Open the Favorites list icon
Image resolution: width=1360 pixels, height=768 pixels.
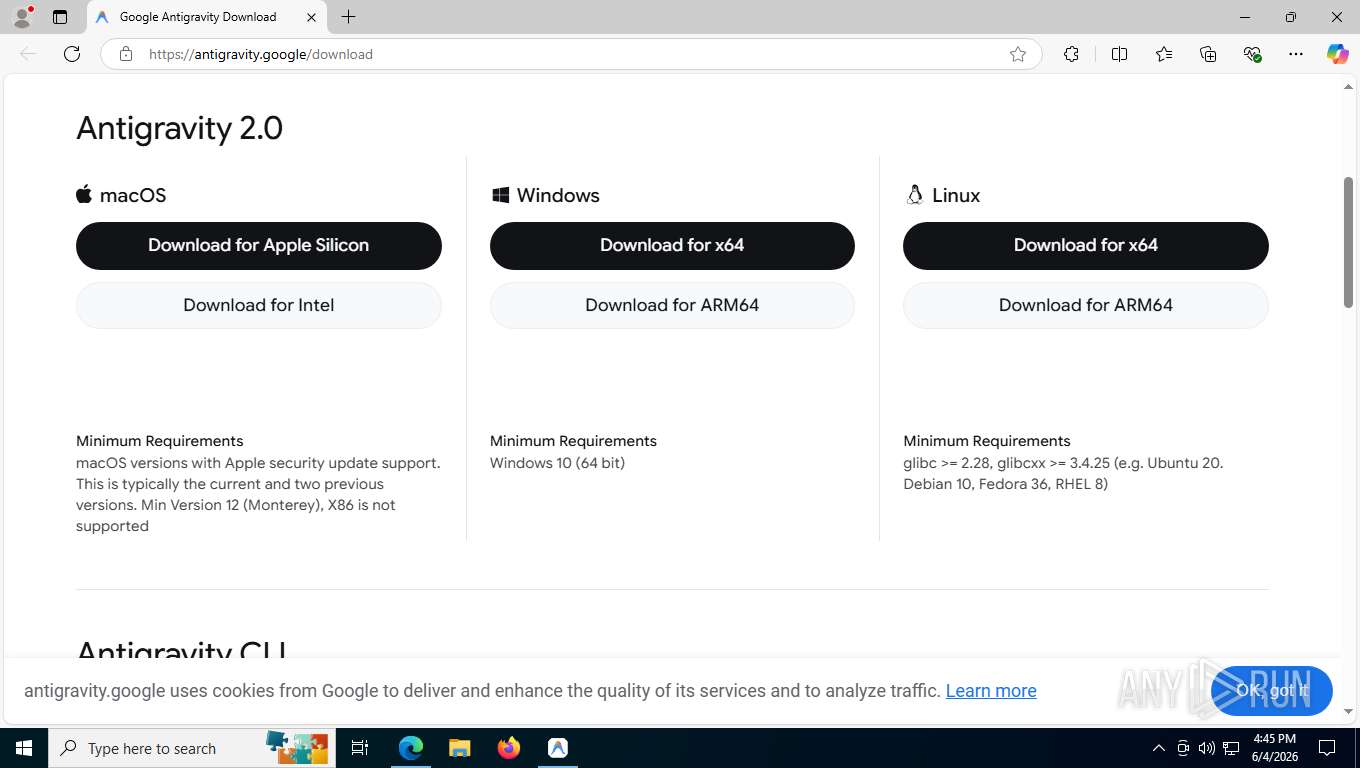click(x=1164, y=54)
